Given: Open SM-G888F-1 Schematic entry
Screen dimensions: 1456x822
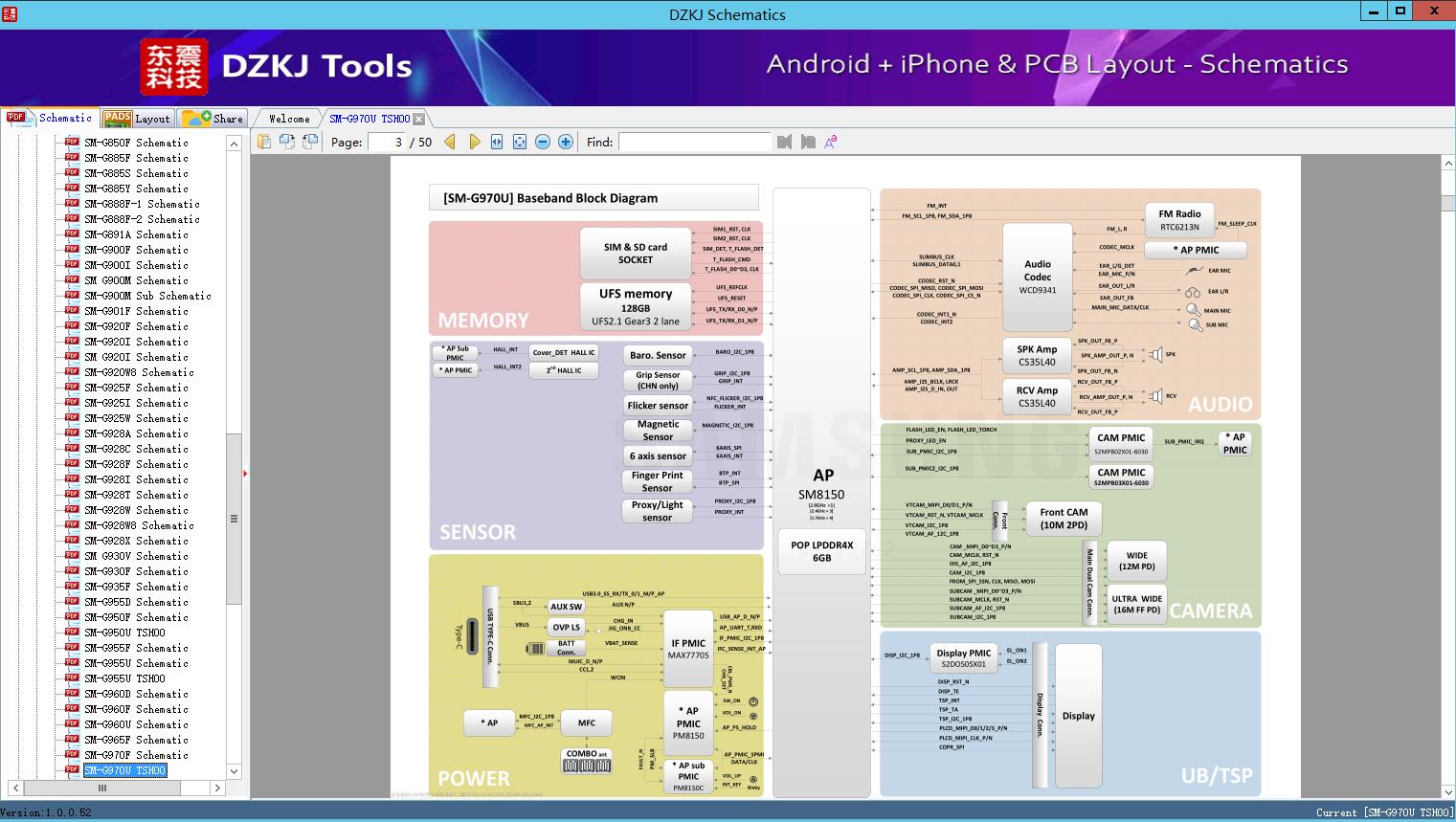Looking at the screenshot, I should click(142, 204).
